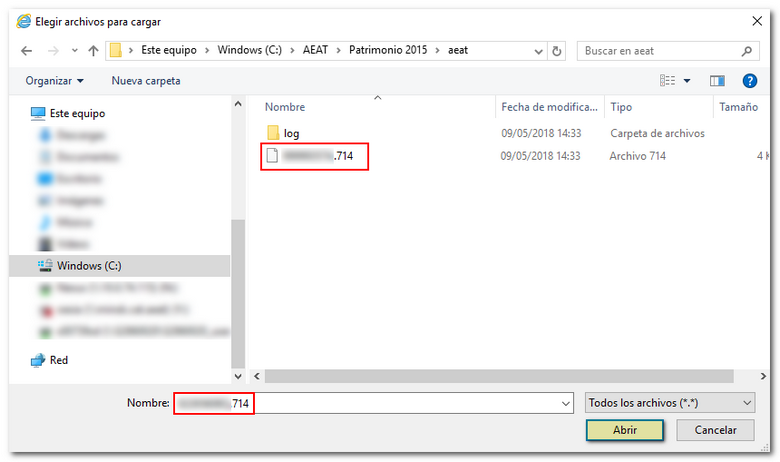The image size is (780, 462).
Task: Expand the address bar path dropdown
Action: [x=537, y=51]
